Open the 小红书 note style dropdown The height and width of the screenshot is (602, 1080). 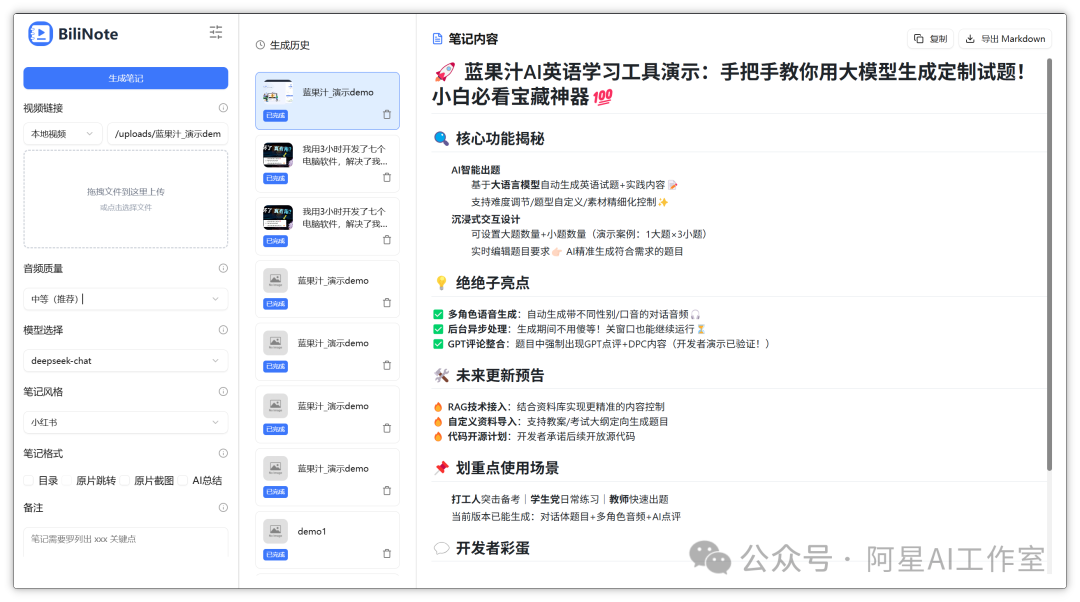click(x=125, y=422)
